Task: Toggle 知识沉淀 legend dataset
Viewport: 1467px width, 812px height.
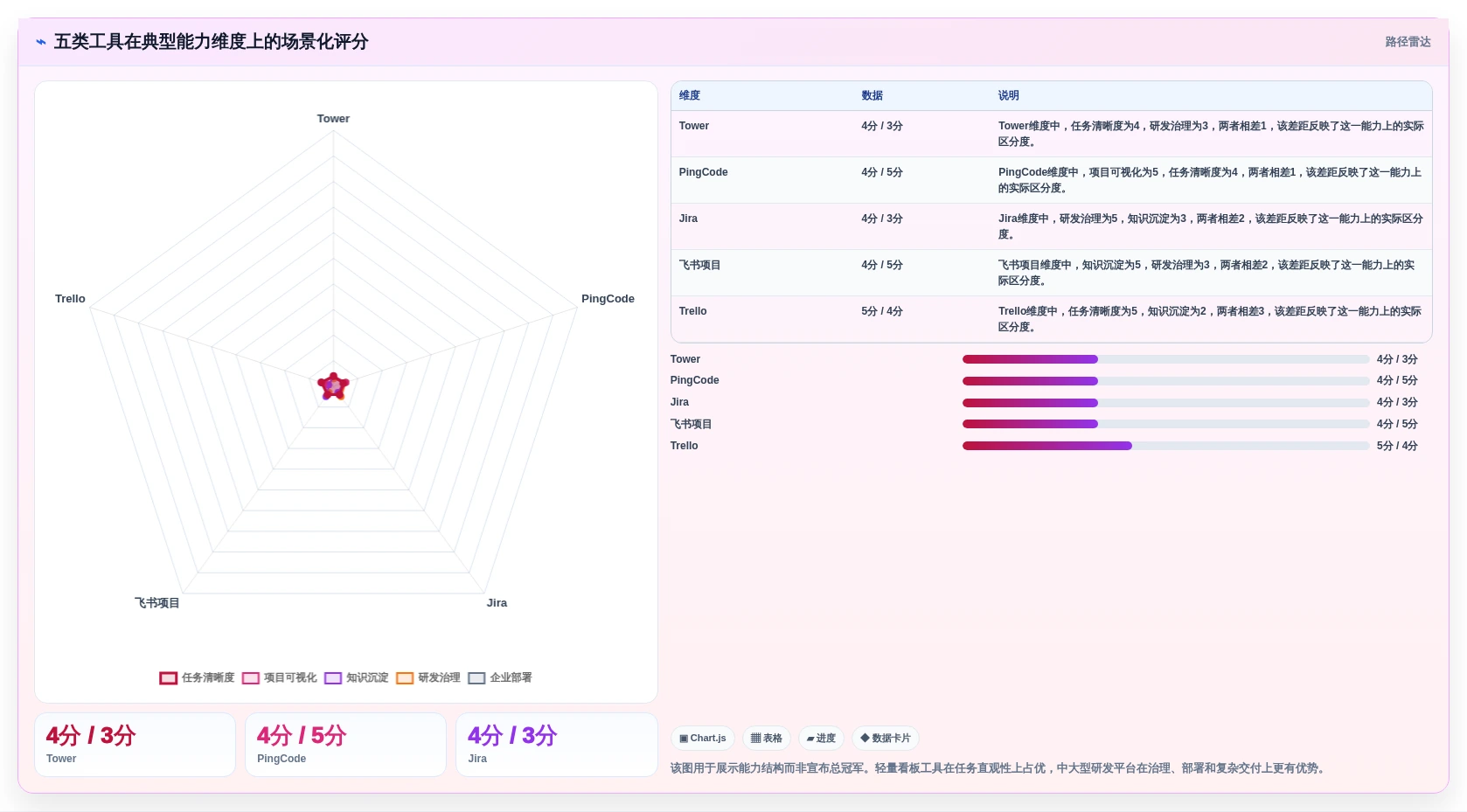Action: [357, 677]
